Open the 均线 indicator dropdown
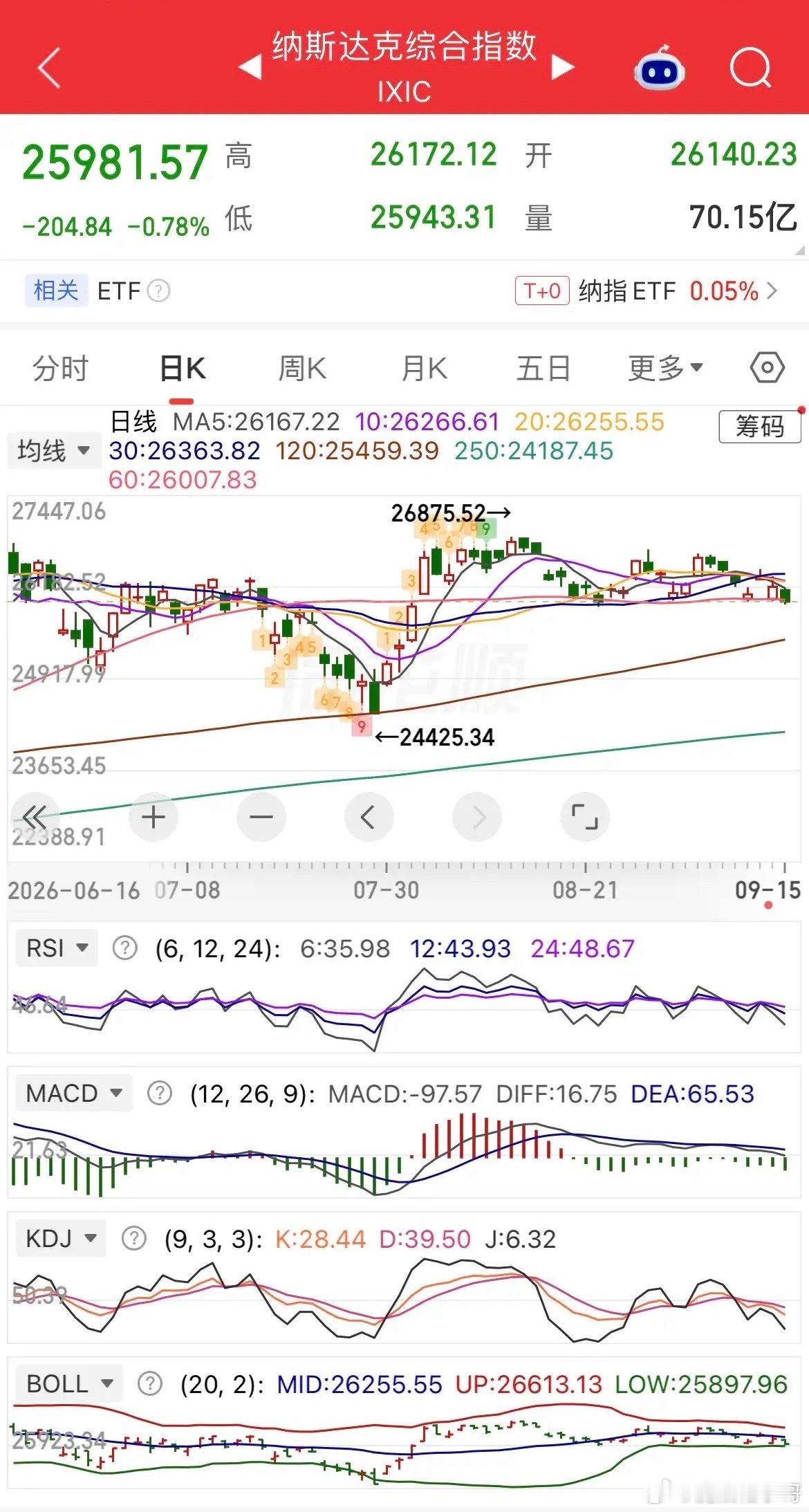The height and width of the screenshot is (1512, 809). point(54,450)
